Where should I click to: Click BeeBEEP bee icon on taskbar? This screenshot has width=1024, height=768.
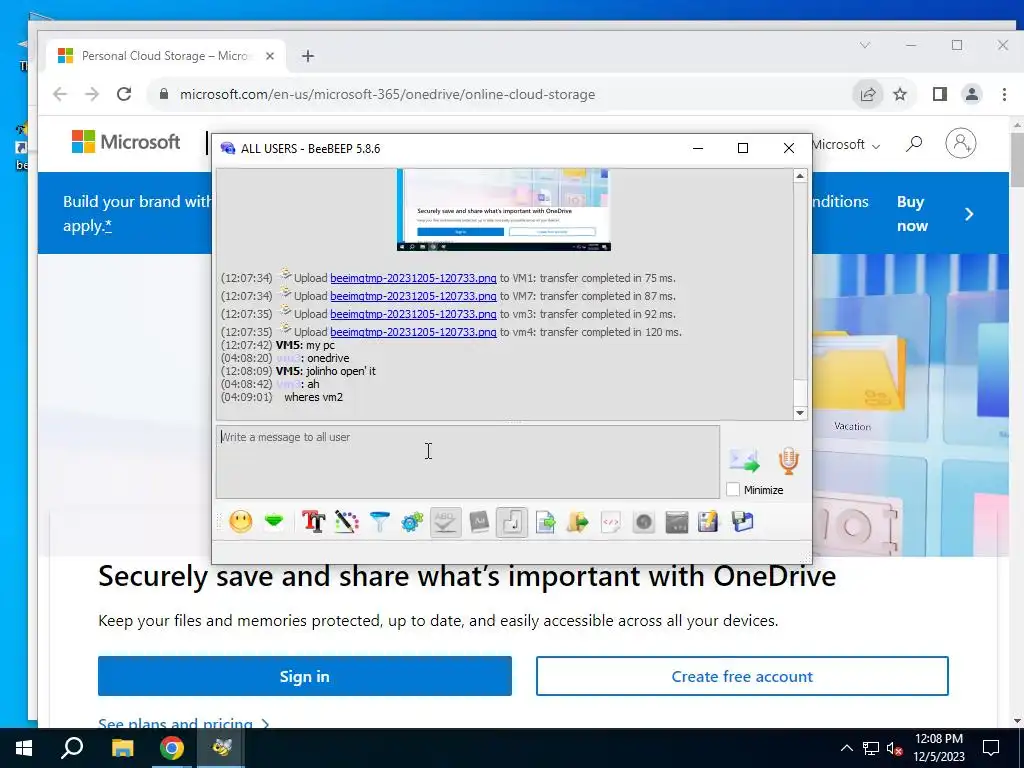click(221, 748)
